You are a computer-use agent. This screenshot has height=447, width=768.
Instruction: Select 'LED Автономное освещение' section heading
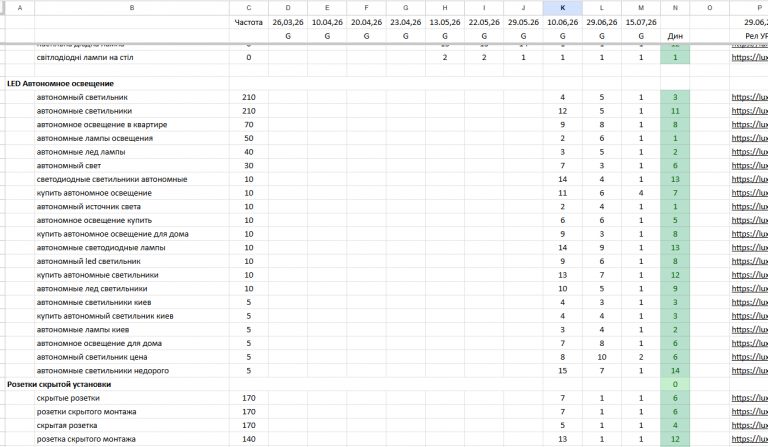(60, 84)
